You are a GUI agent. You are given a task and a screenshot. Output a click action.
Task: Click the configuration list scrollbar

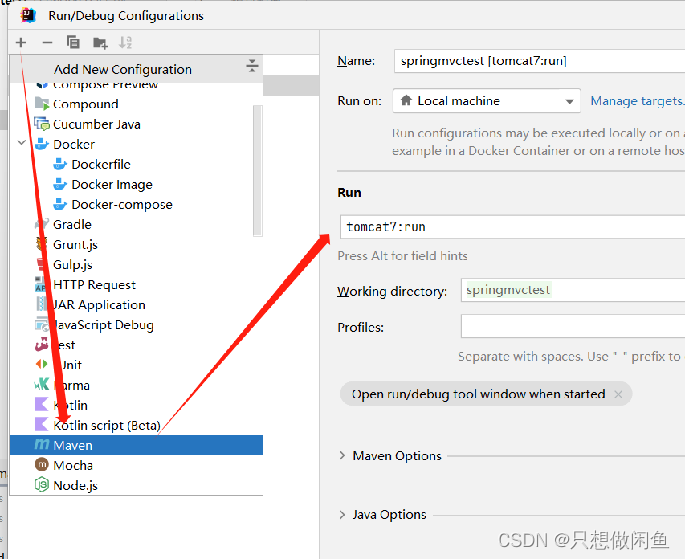258,170
